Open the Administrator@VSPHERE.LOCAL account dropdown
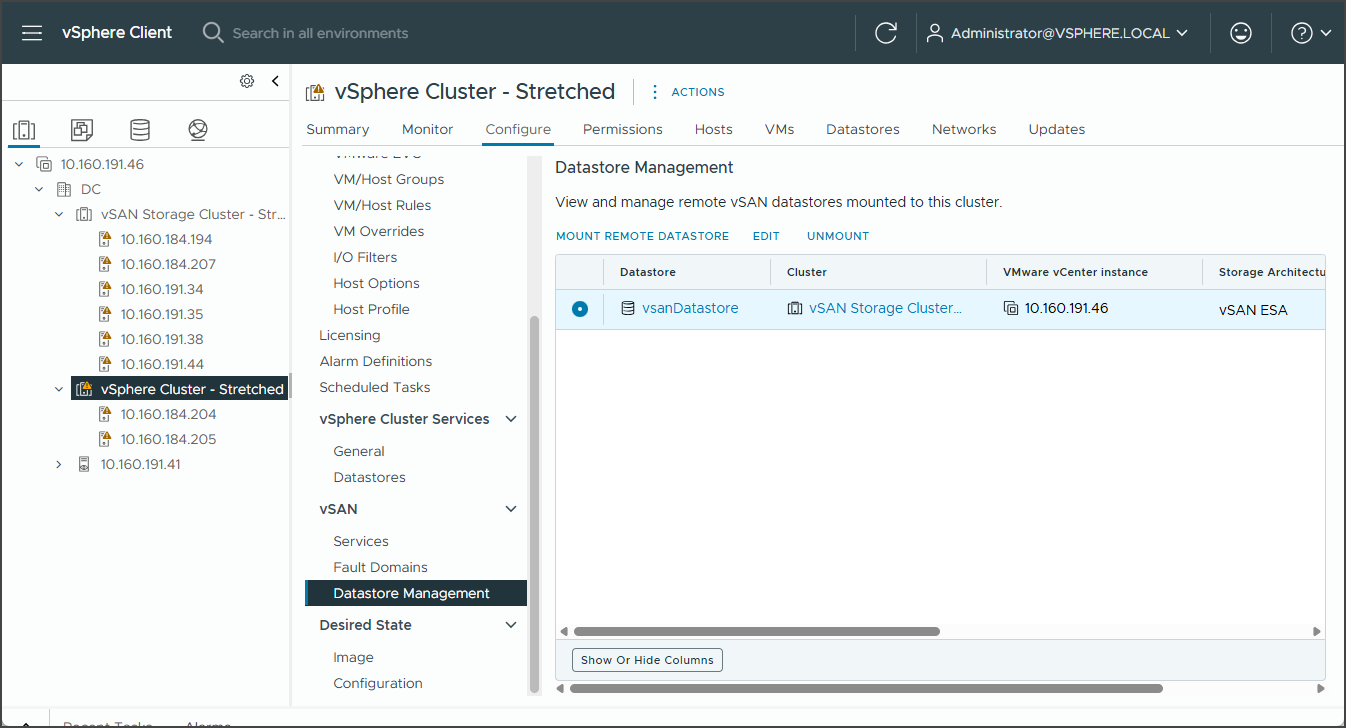 [1056, 32]
